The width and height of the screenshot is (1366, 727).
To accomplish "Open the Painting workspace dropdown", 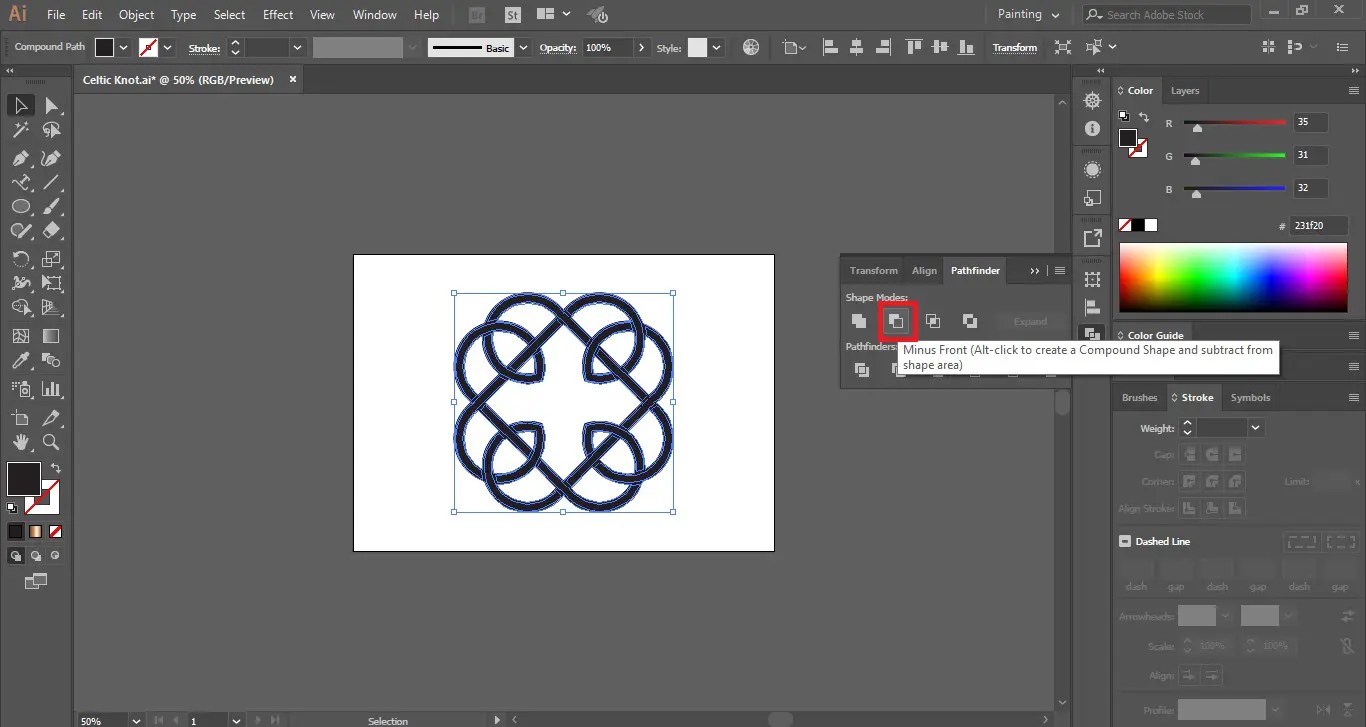I will [x=1028, y=14].
